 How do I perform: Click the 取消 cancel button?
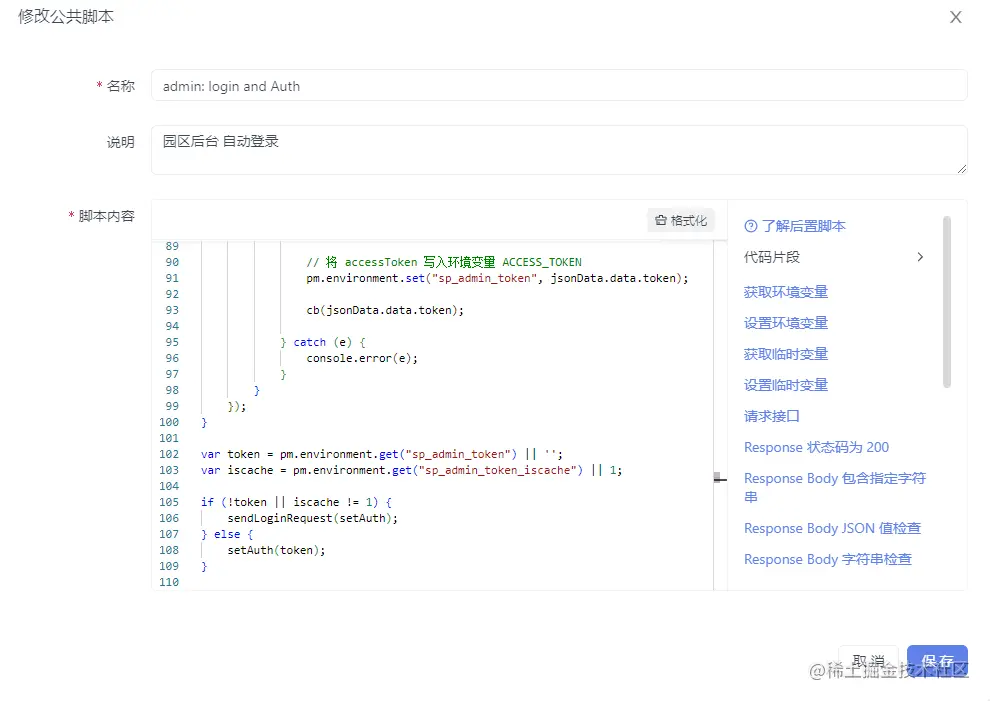point(868,661)
